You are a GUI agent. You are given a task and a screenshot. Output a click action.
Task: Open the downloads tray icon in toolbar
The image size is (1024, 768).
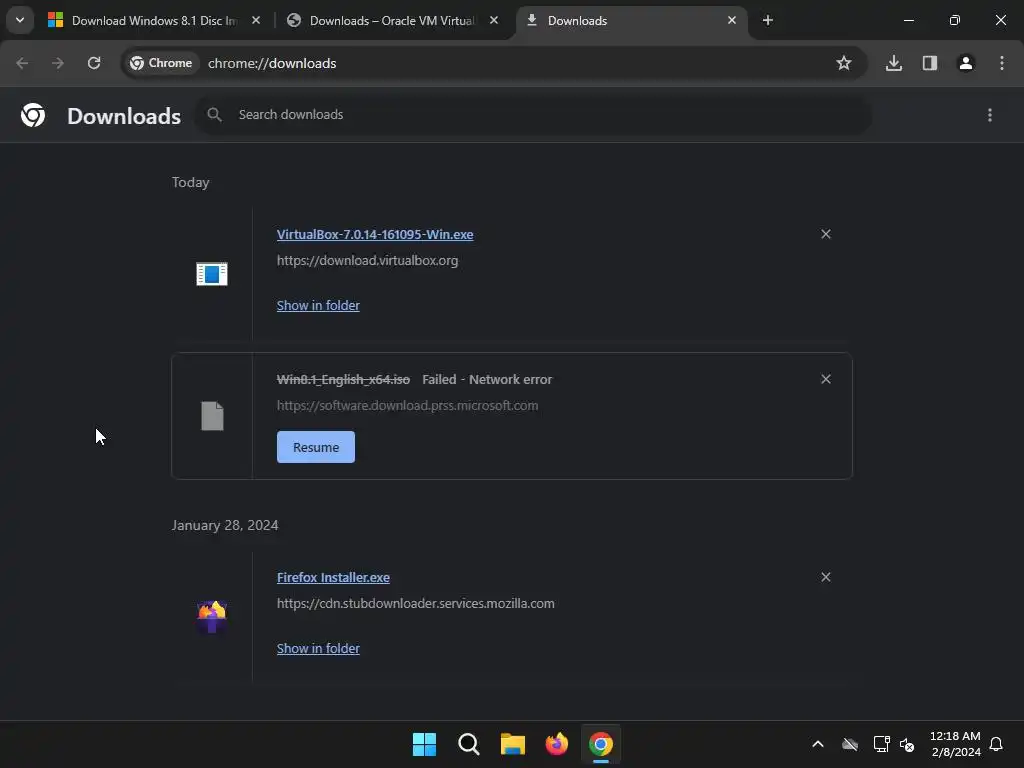coord(894,63)
